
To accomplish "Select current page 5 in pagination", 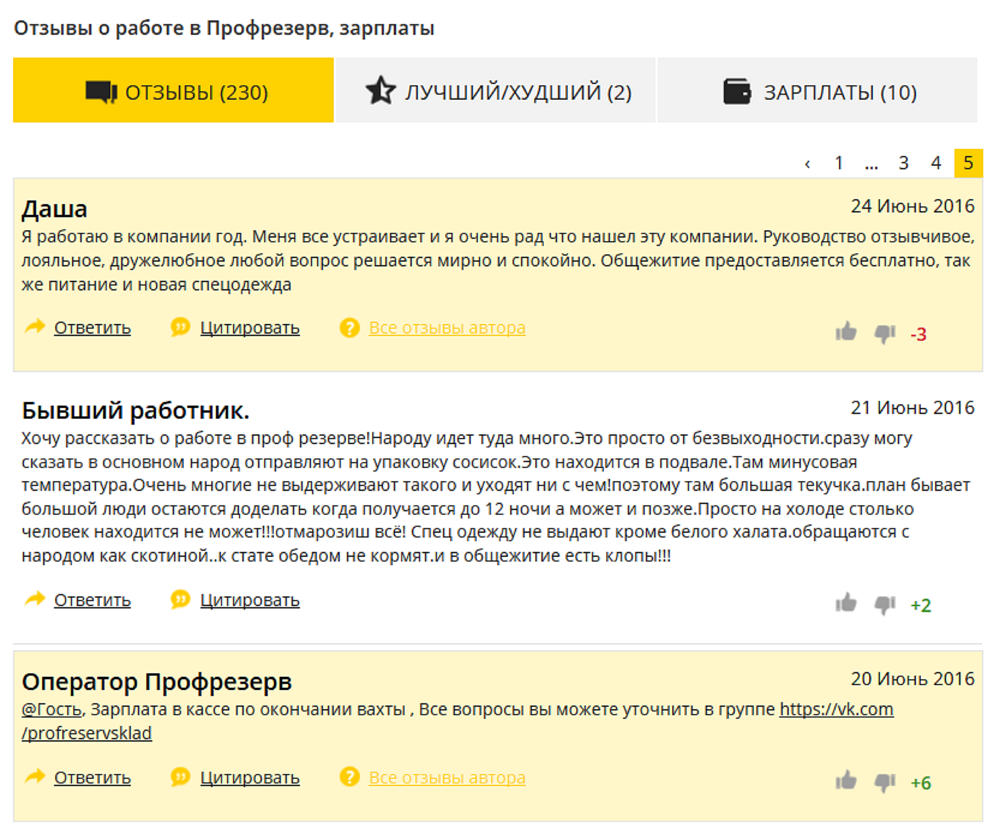I will (968, 163).
